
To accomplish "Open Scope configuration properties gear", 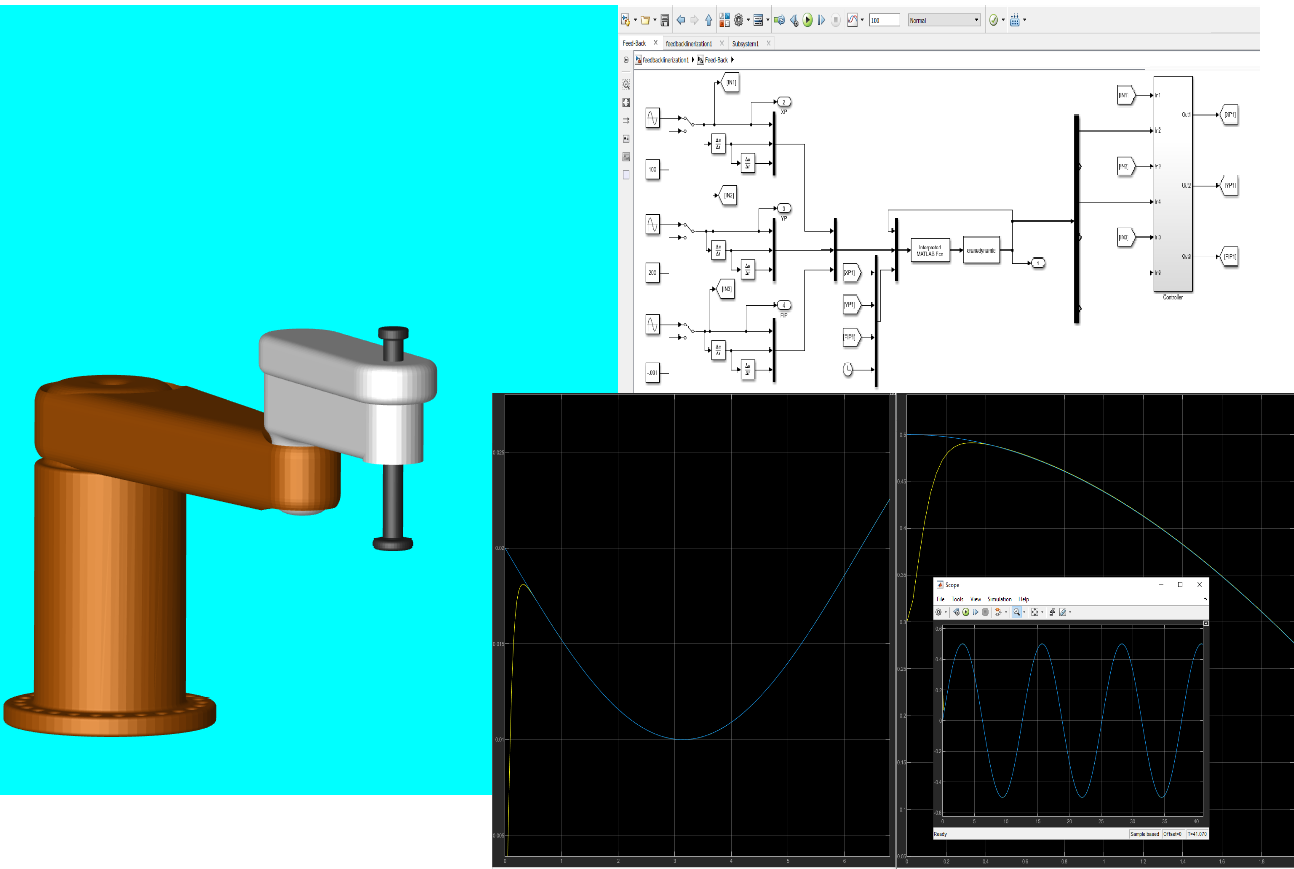I will coord(938,612).
